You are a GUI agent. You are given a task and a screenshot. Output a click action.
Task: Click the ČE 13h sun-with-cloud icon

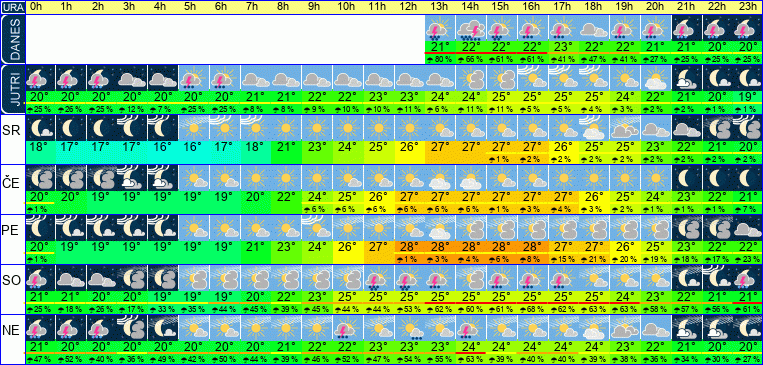point(440,178)
